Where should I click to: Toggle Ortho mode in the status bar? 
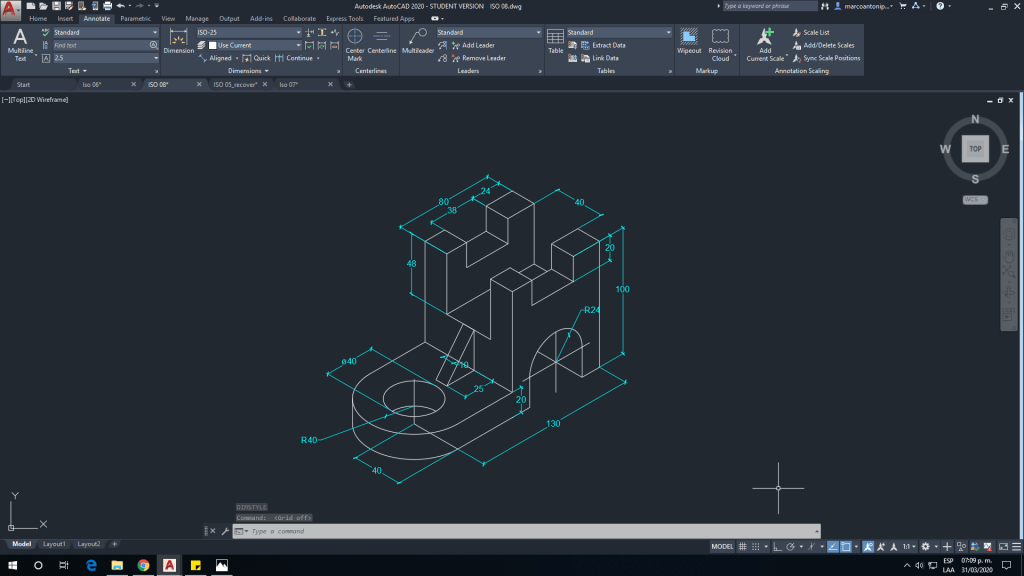pos(776,547)
